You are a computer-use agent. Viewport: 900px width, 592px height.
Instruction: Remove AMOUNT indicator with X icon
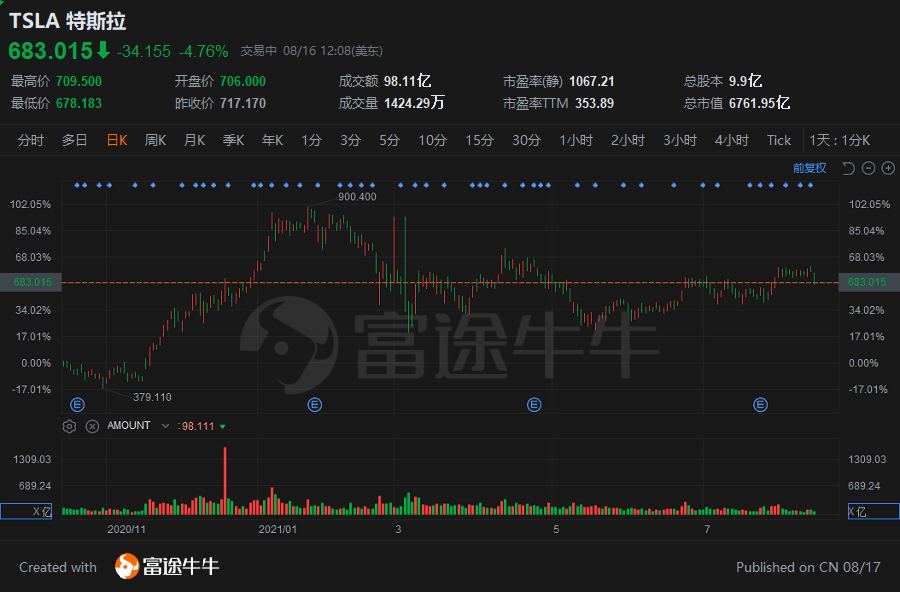pyautogui.click(x=92, y=426)
